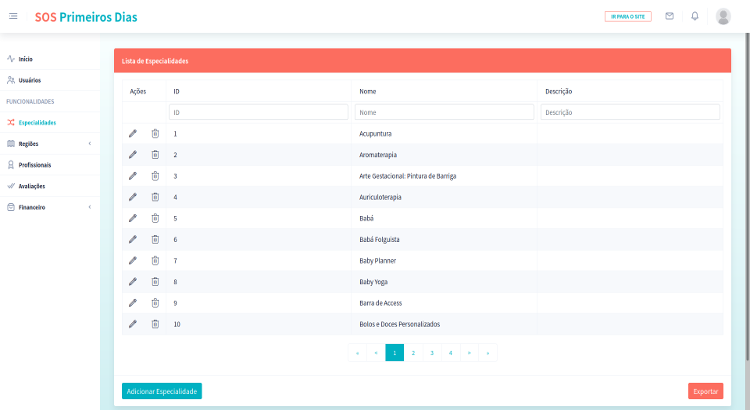
Task: Select current pagination page 1
Action: pos(395,353)
